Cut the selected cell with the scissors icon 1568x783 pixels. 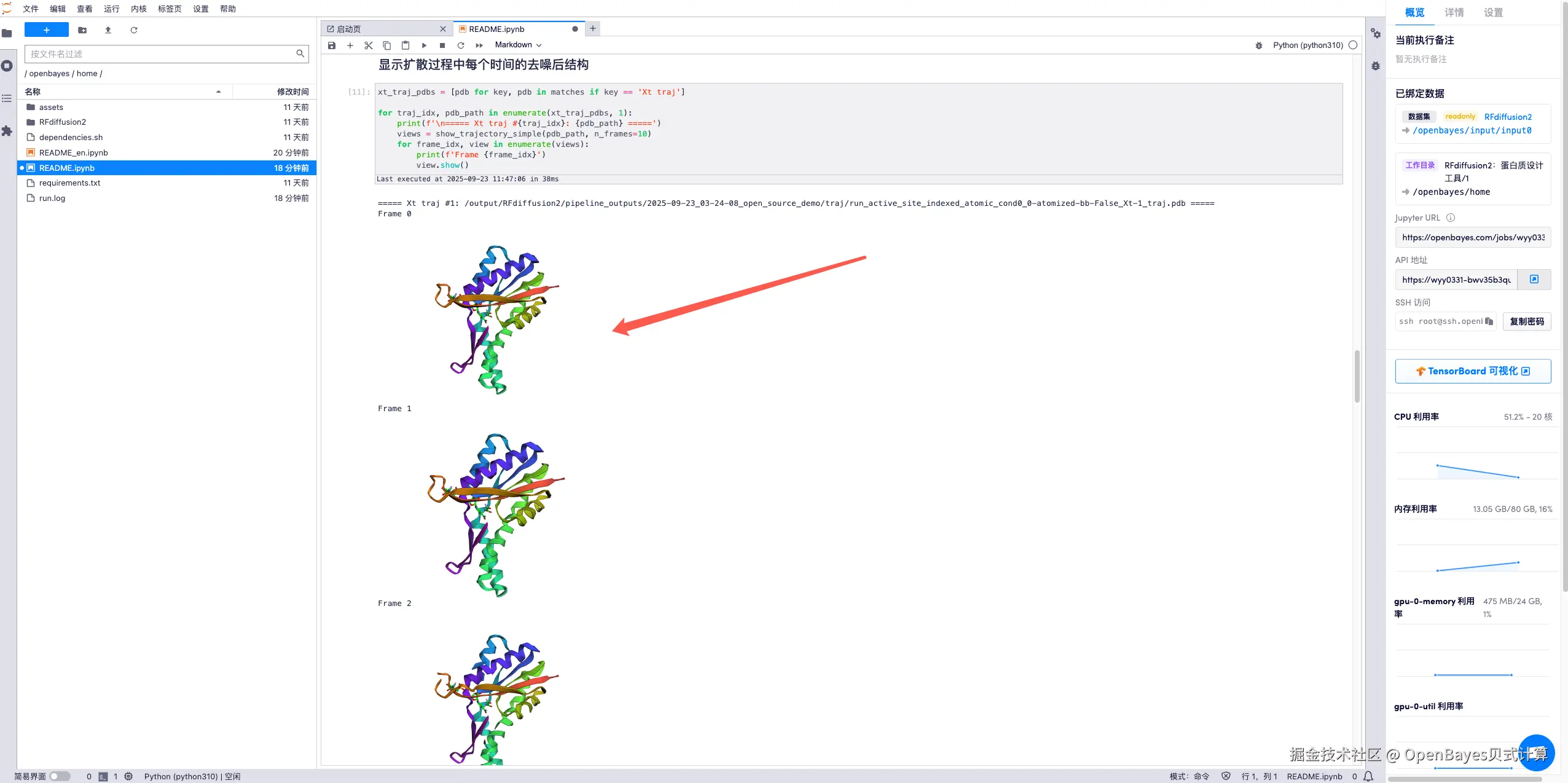point(369,45)
